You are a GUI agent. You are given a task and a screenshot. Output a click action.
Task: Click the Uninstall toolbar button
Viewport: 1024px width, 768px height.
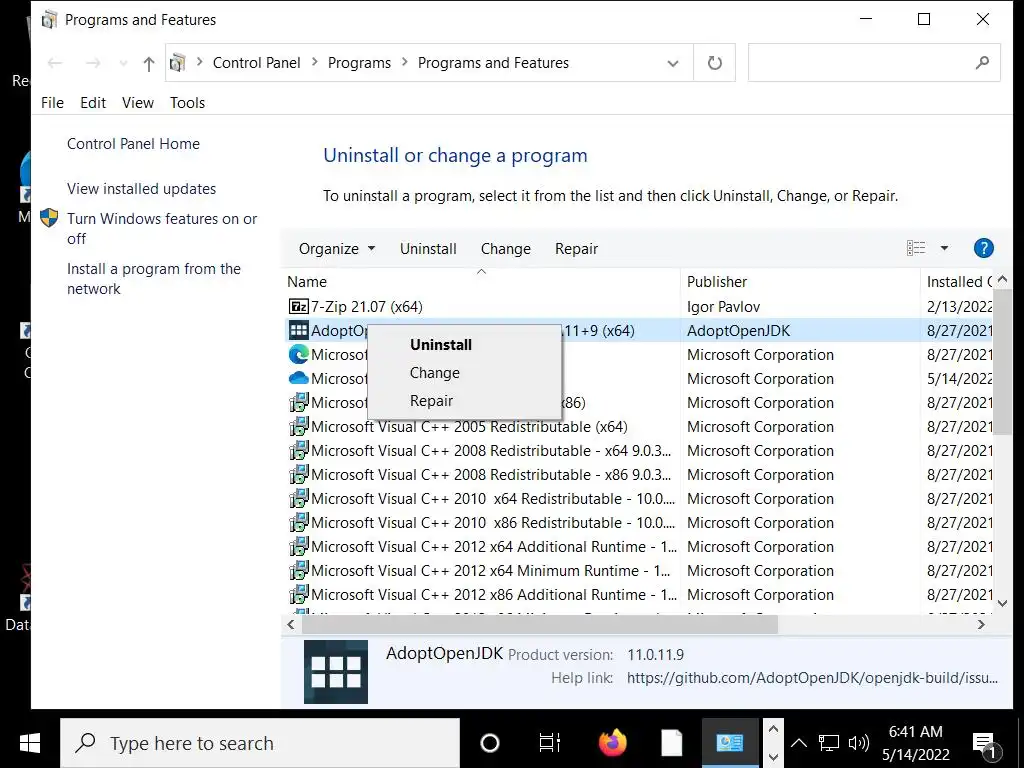click(428, 249)
